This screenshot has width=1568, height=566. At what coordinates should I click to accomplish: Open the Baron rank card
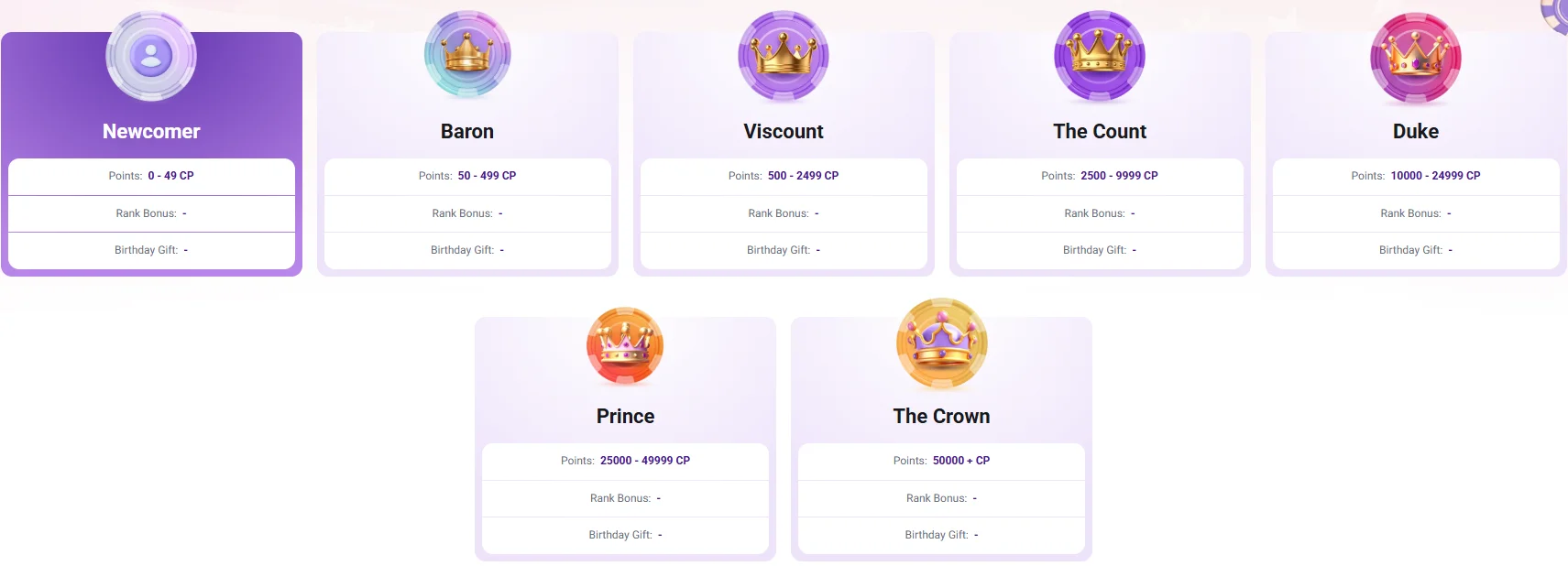coord(466,131)
